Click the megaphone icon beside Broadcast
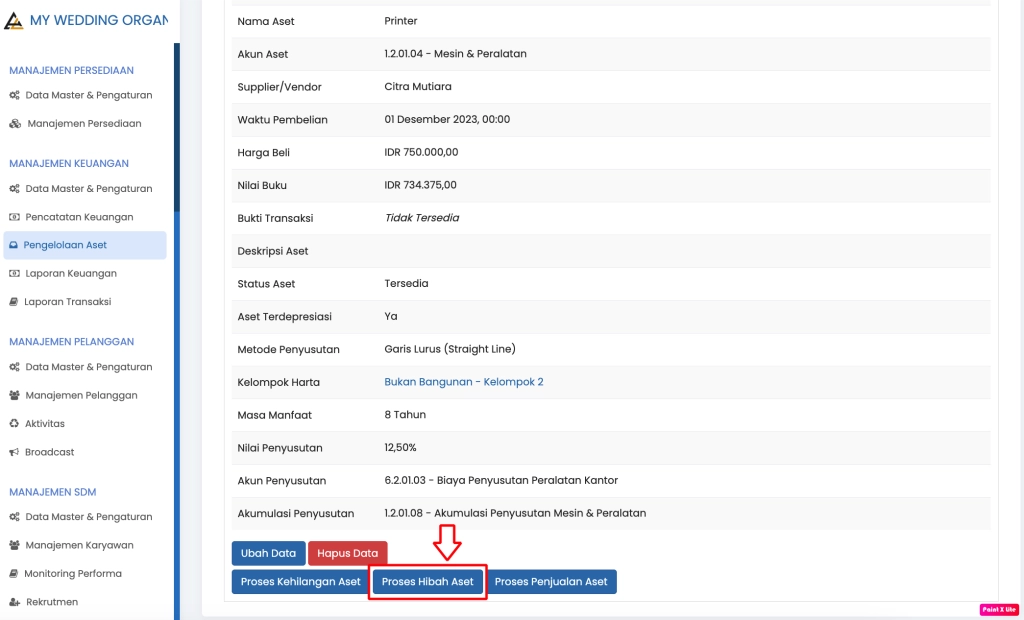The width and height of the screenshot is (1024, 620). click(14, 452)
